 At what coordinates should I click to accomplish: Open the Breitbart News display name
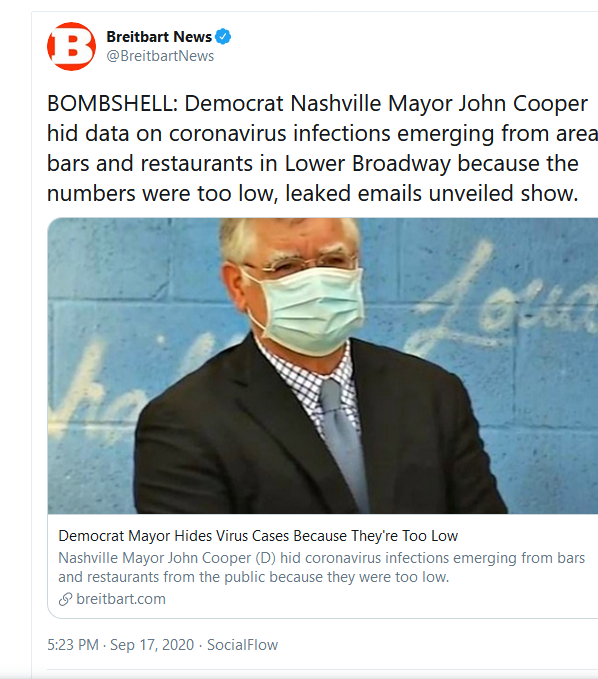tap(159, 37)
